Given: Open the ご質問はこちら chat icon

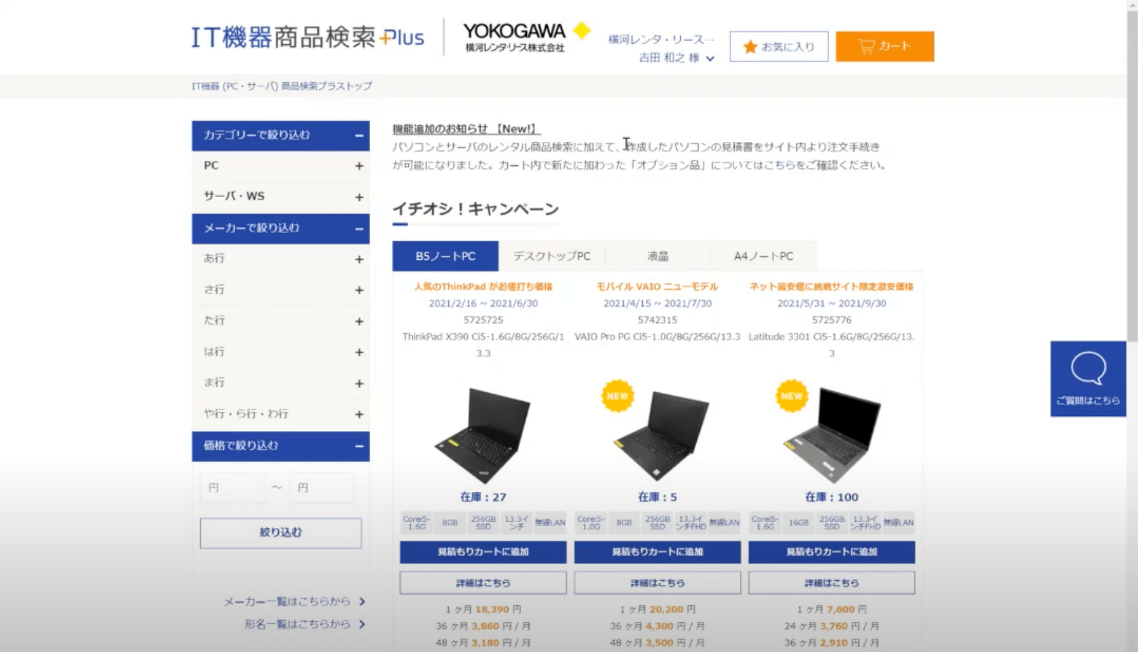Looking at the screenshot, I should [1088, 379].
